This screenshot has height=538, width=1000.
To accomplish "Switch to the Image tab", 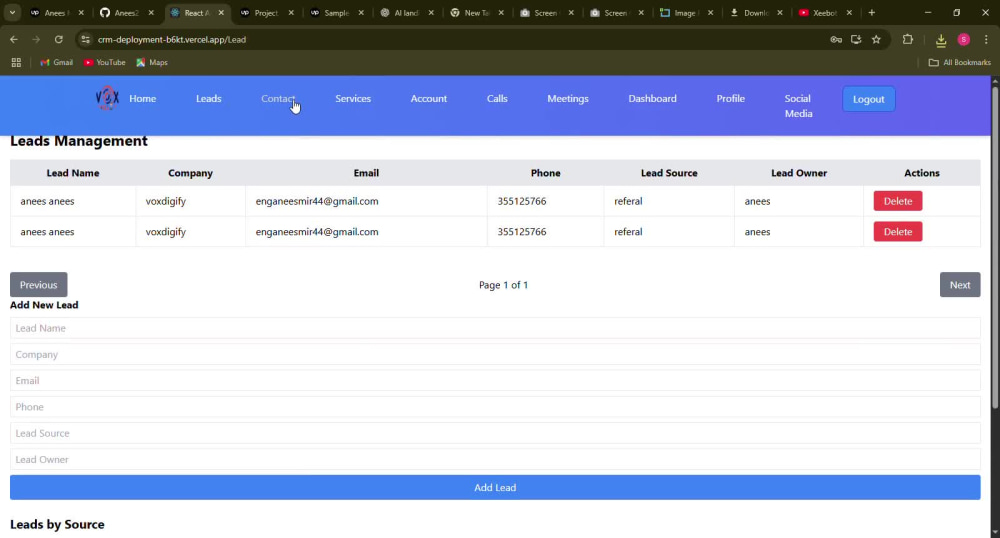I will click(x=686, y=13).
